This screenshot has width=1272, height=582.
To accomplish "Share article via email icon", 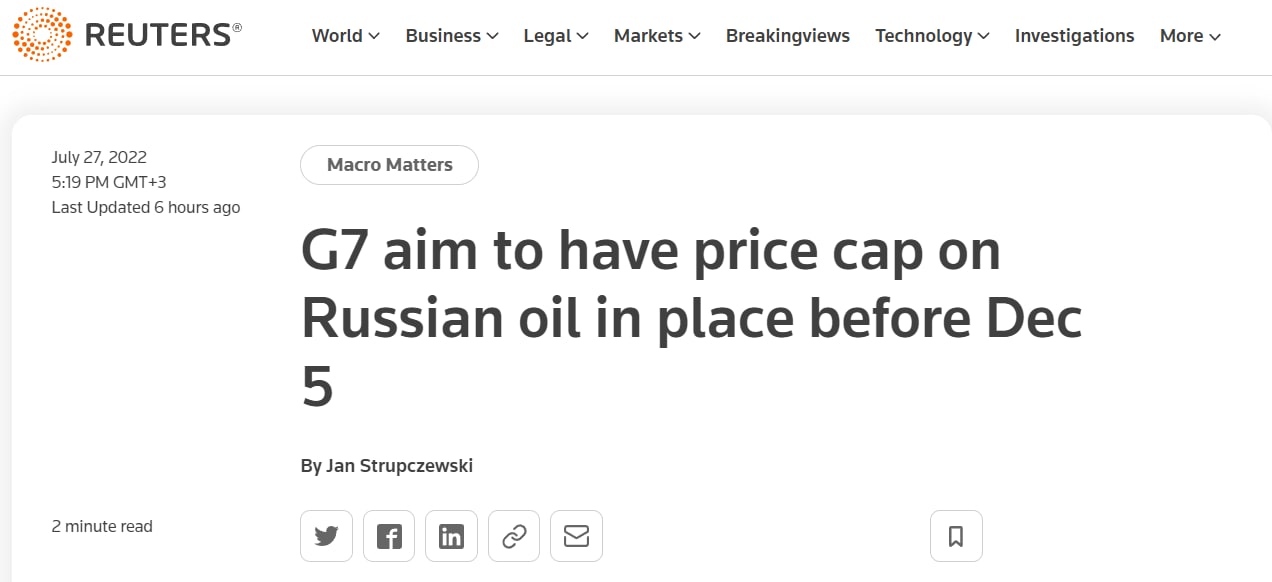I will [x=576, y=536].
